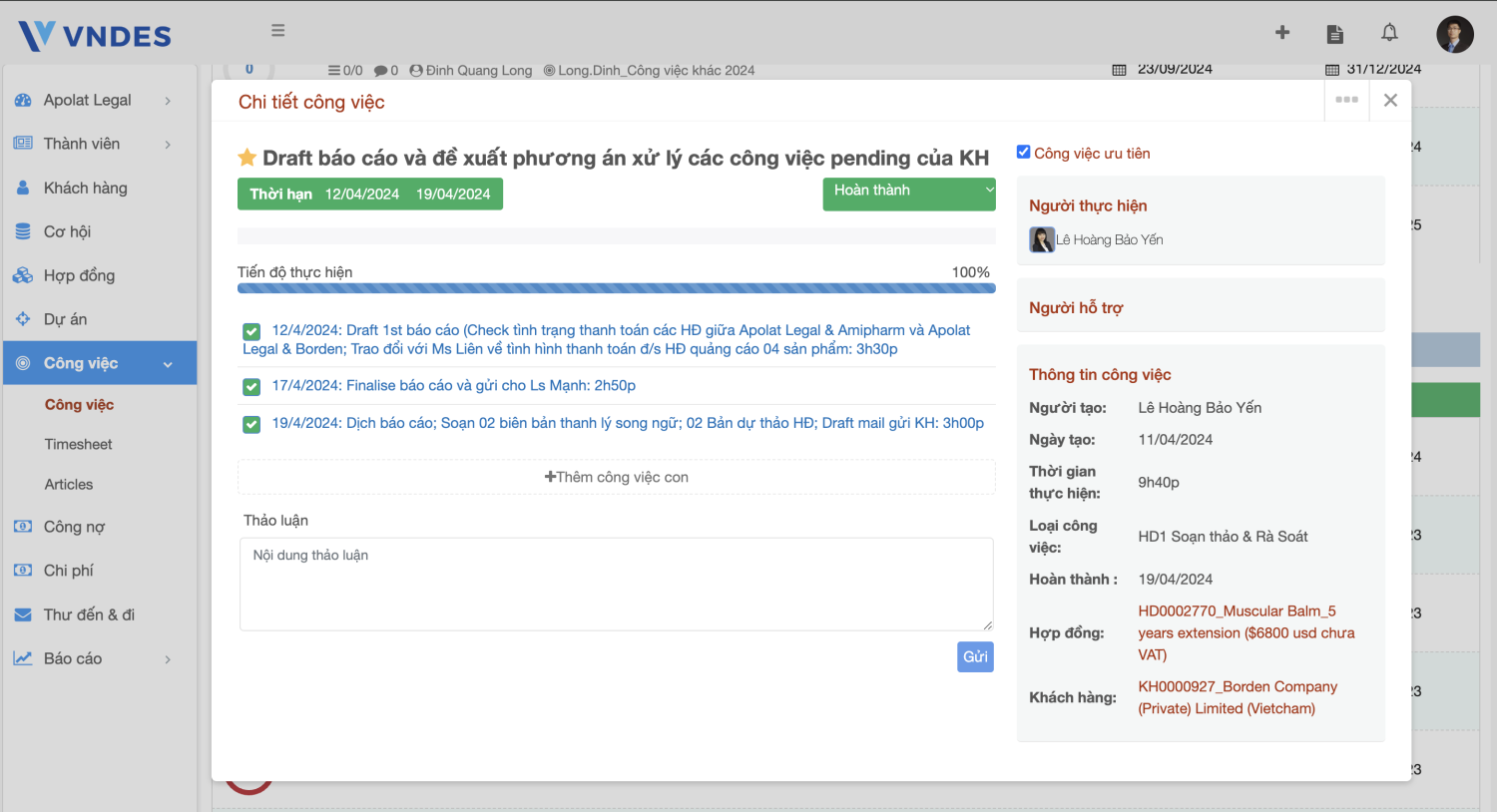Open the 'Hoàn thành' status dropdown
Viewport: 1497px width, 812px height.
coord(908,194)
